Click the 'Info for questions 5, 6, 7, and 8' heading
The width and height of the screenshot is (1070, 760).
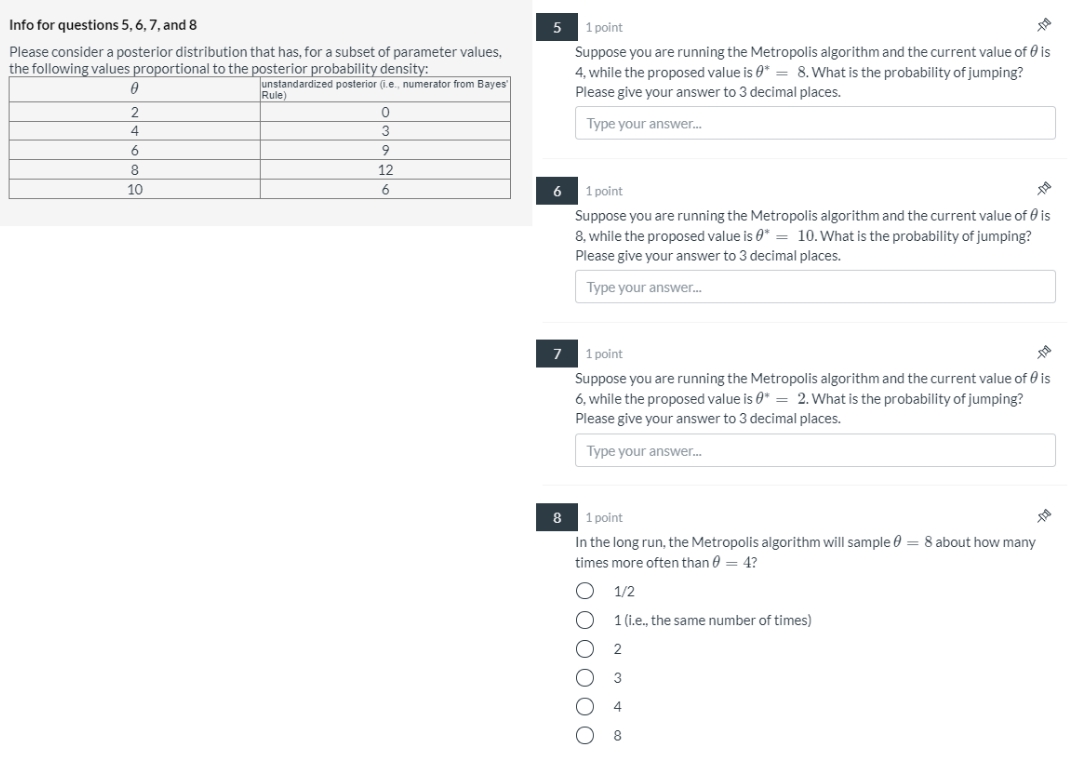105,24
